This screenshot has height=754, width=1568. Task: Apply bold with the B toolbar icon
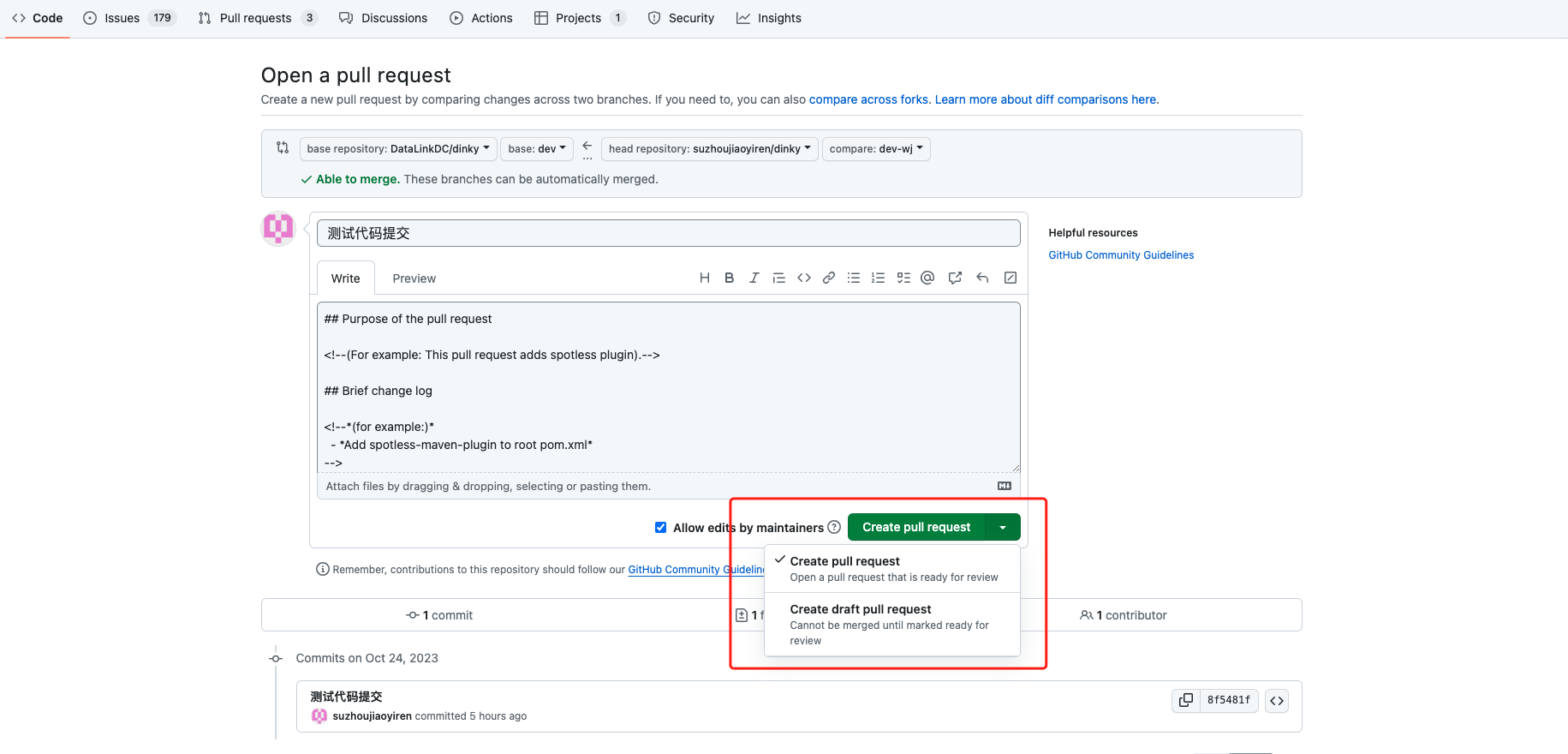[x=729, y=278]
